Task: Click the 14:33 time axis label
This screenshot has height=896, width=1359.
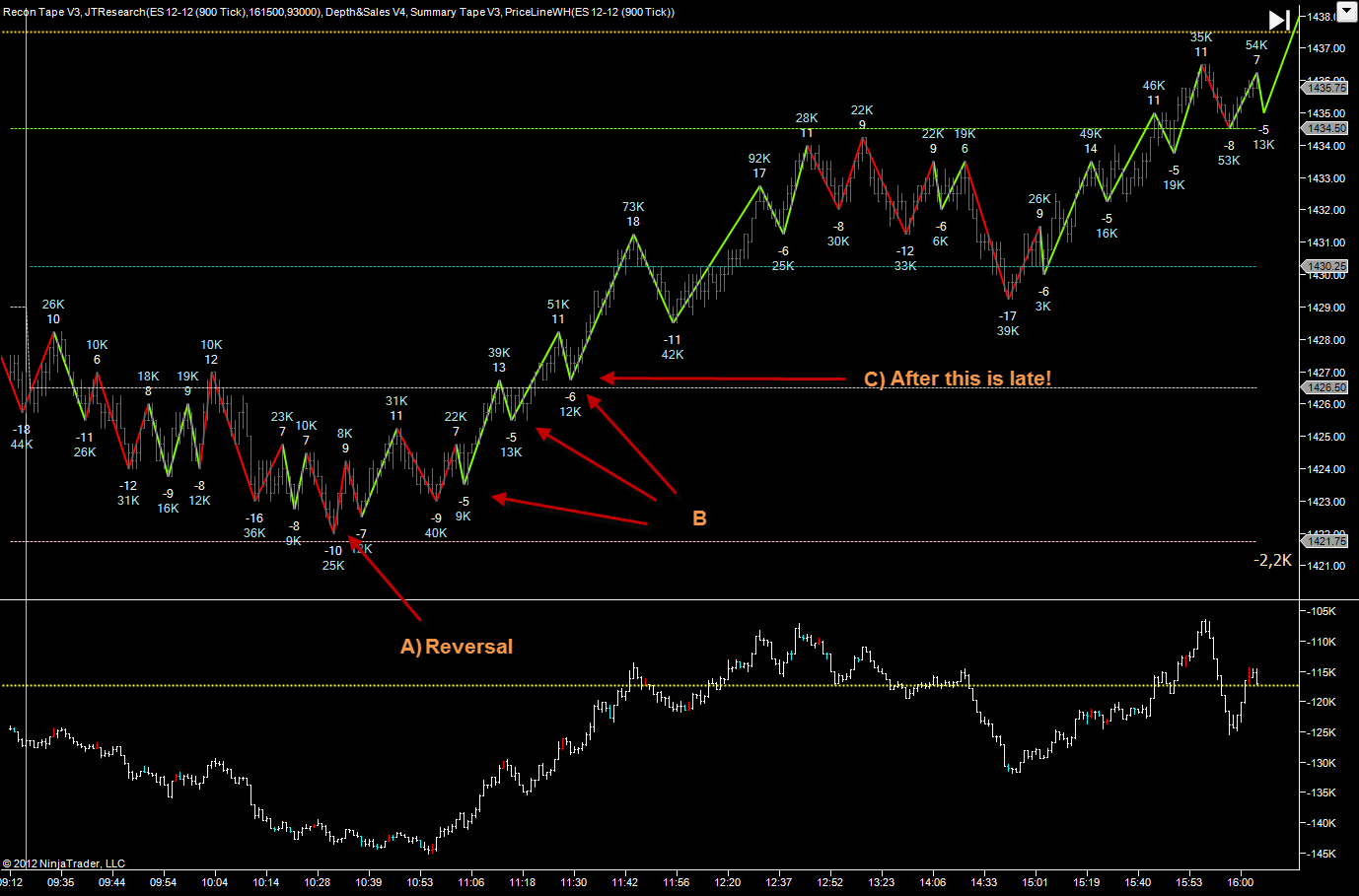Action: (x=984, y=882)
